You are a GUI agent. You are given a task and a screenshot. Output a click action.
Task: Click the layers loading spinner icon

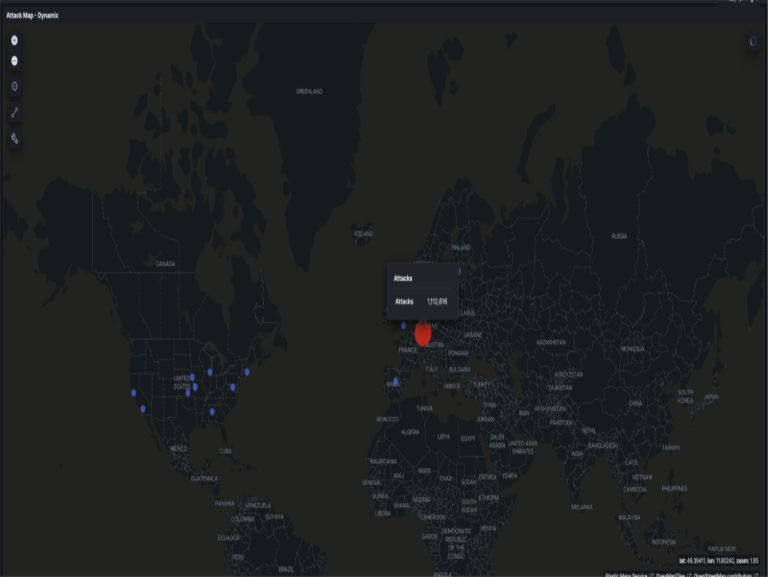(x=754, y=41)
